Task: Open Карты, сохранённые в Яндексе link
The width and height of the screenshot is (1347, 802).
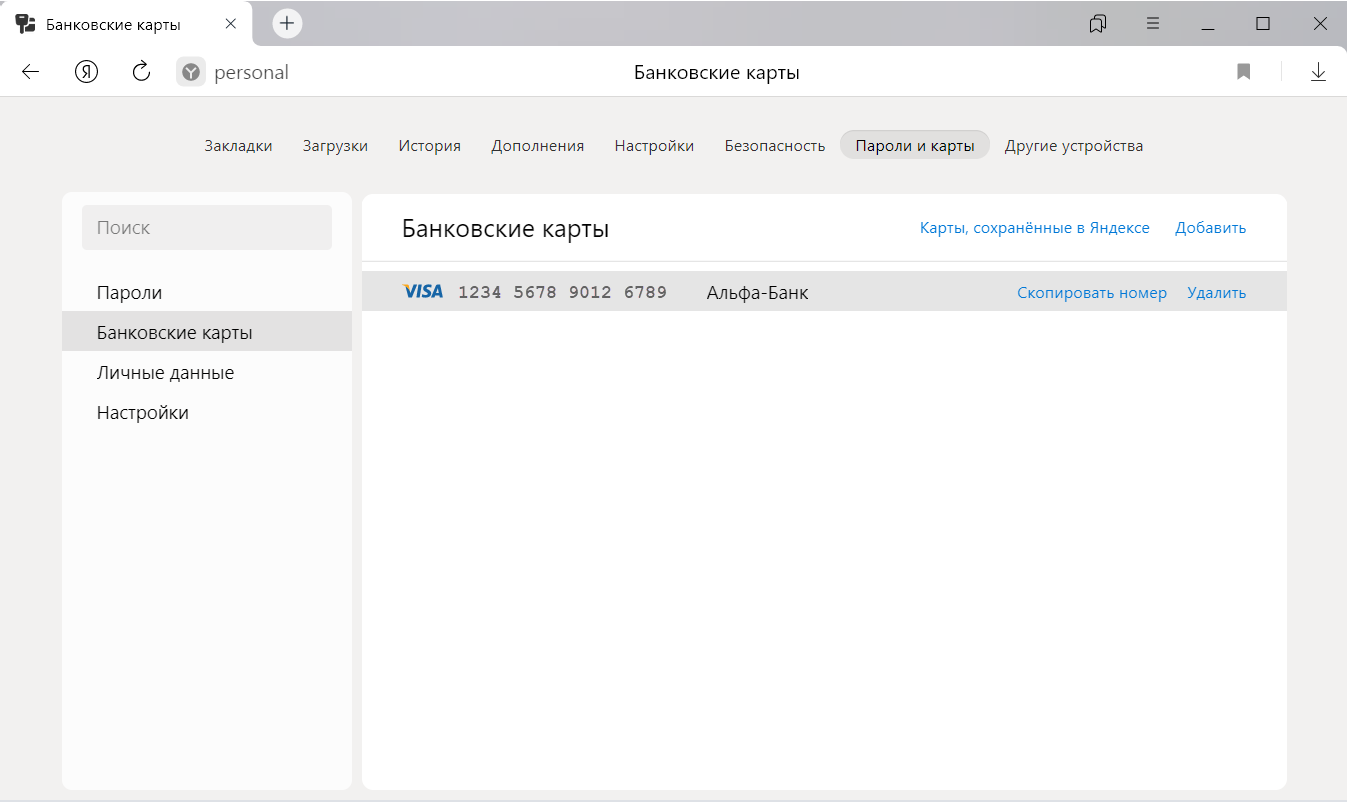Action: point(1034,227)
